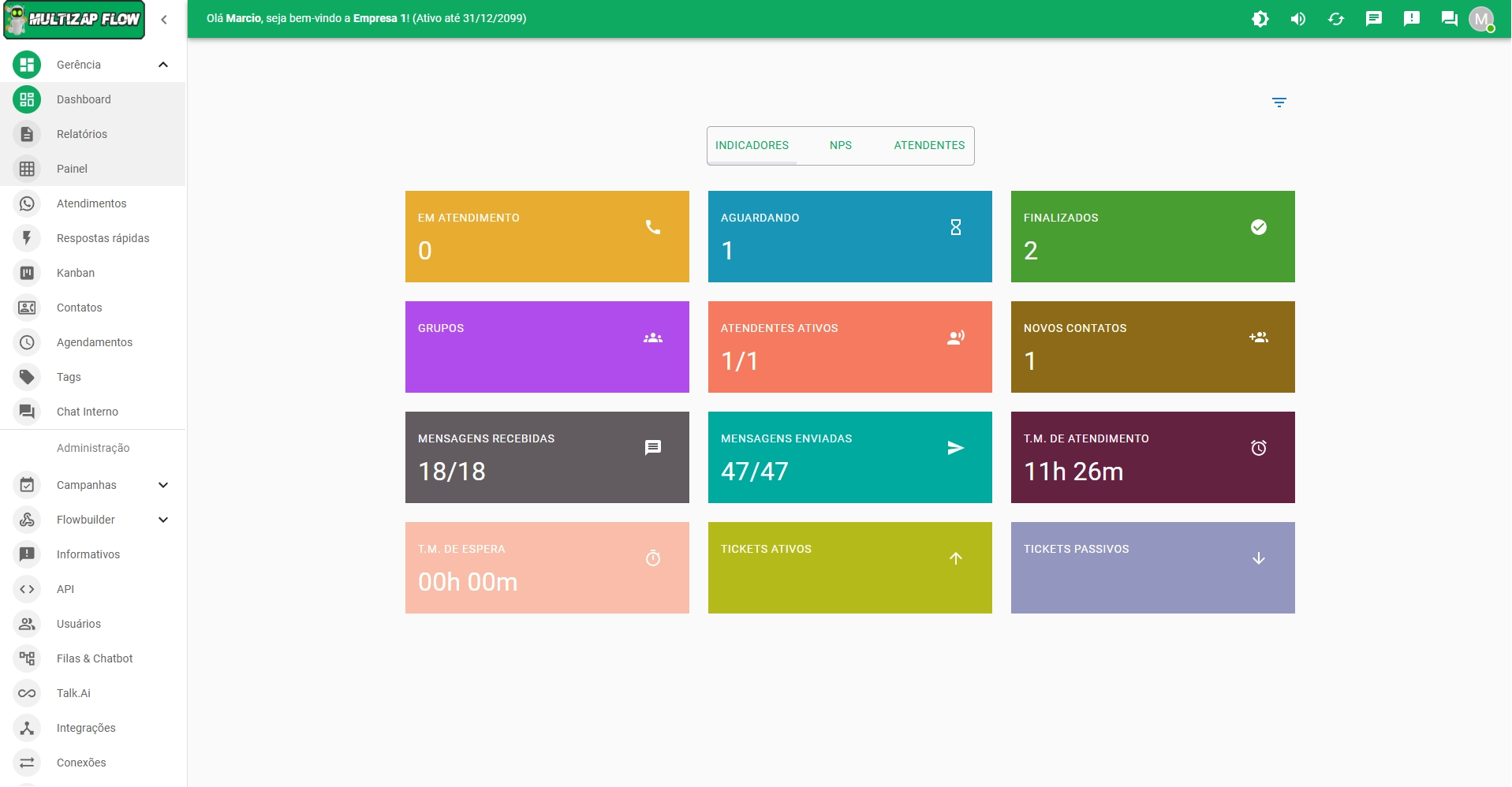
Task: Switch to the ATENDENTES tab
Action: coord(928,145)
